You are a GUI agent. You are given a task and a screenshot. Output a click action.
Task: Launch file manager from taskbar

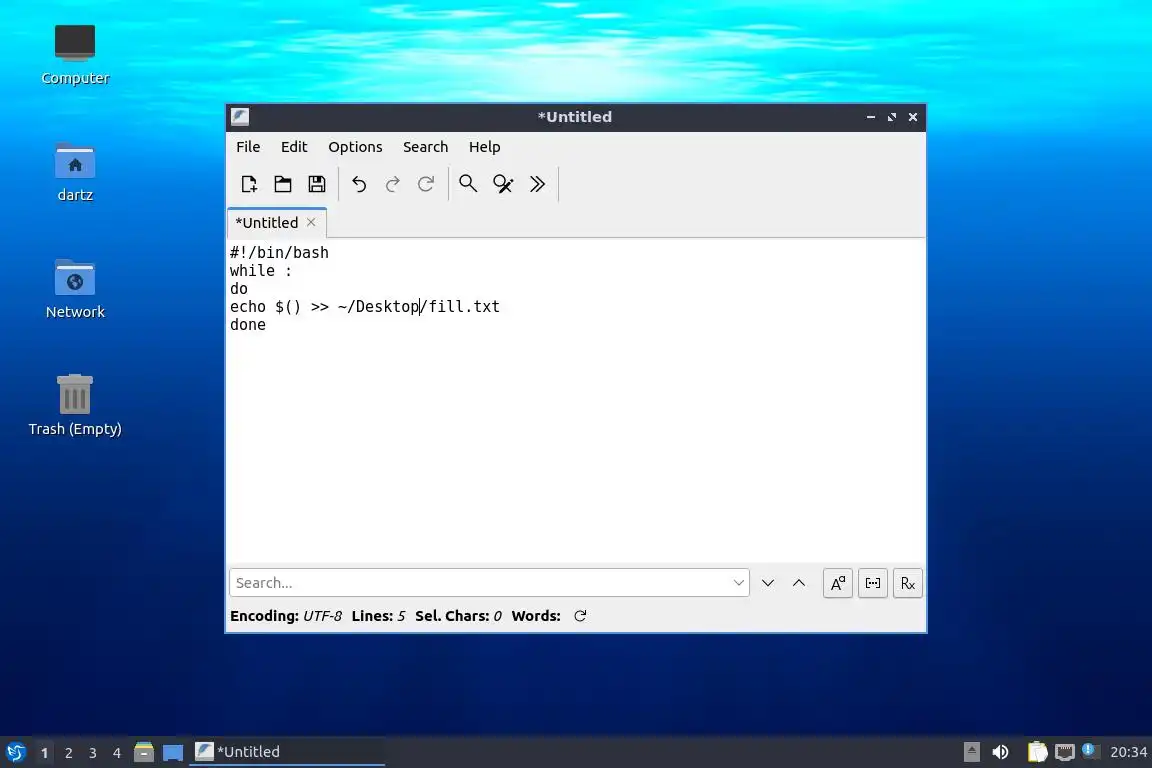144,752
